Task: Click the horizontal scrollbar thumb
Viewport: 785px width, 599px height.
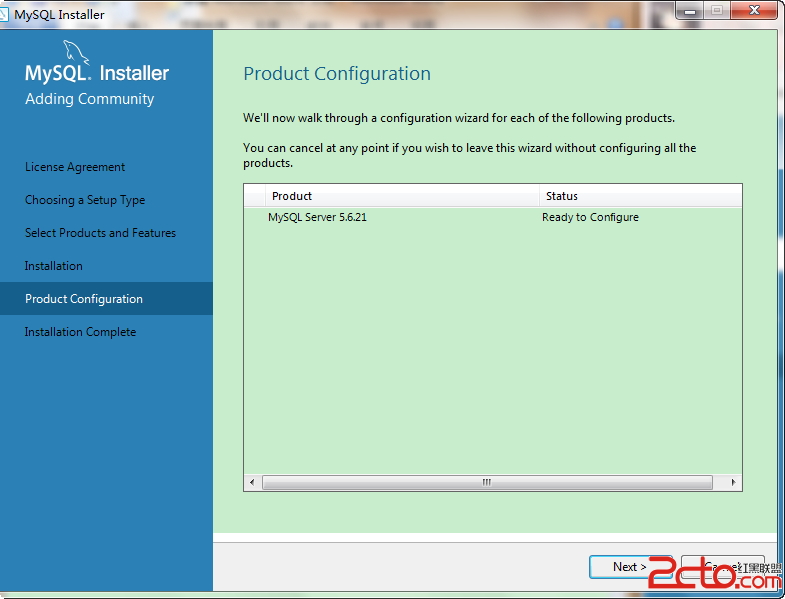Action: click(487, 482)
